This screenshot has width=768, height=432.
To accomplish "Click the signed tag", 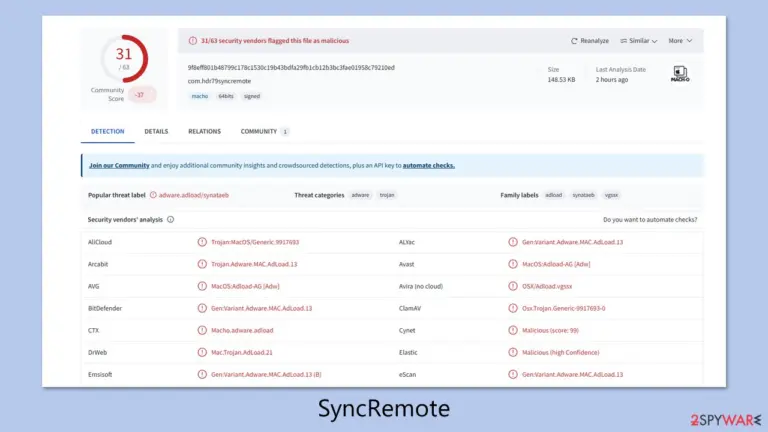I will pos(252,96).
